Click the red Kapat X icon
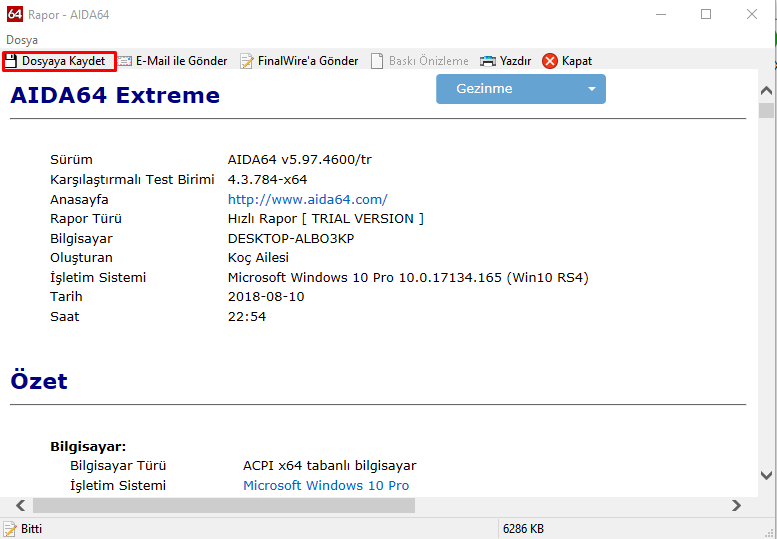777x539 pixels. click(x=550, y=61)
